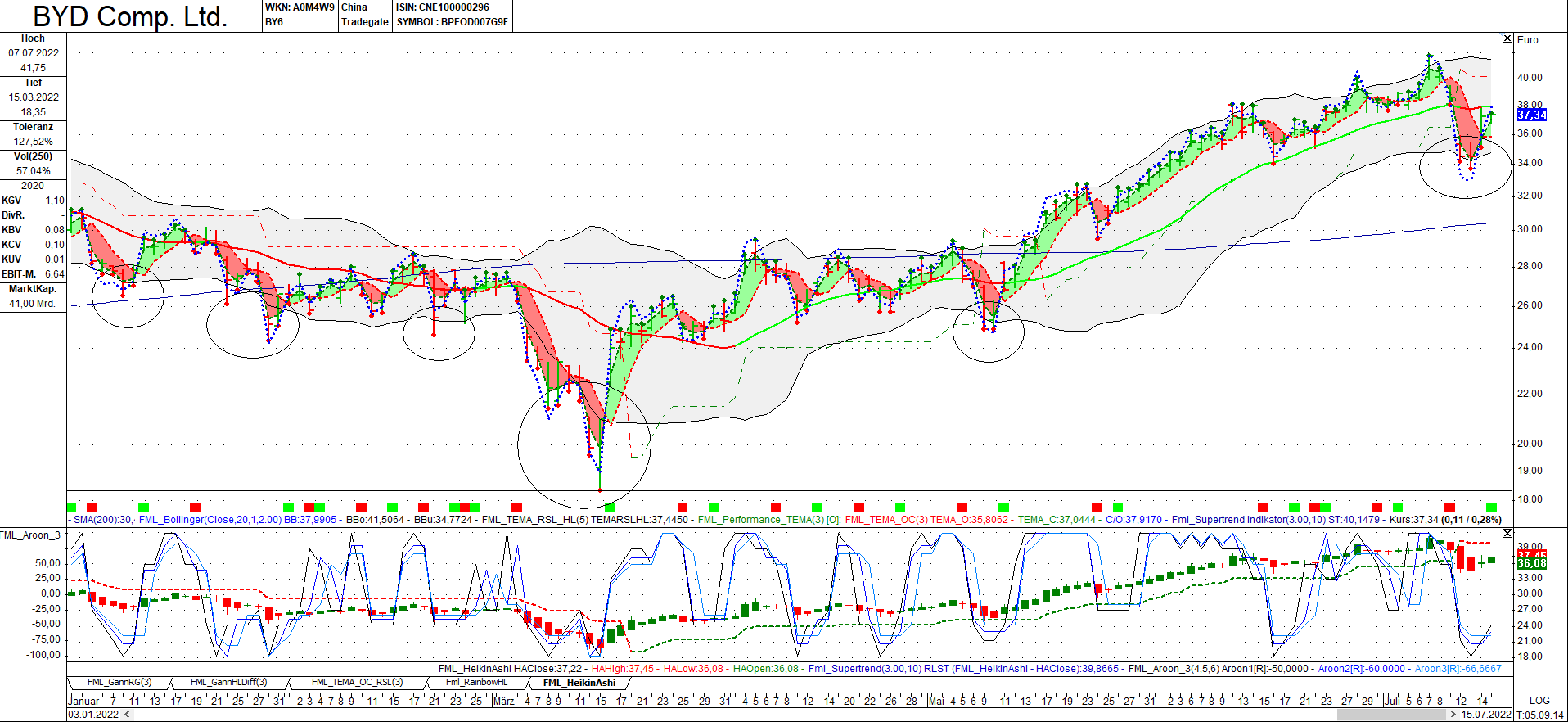
Task: Click the Aroon2[R]:-60,0000 legend value
Action: 1361,669
